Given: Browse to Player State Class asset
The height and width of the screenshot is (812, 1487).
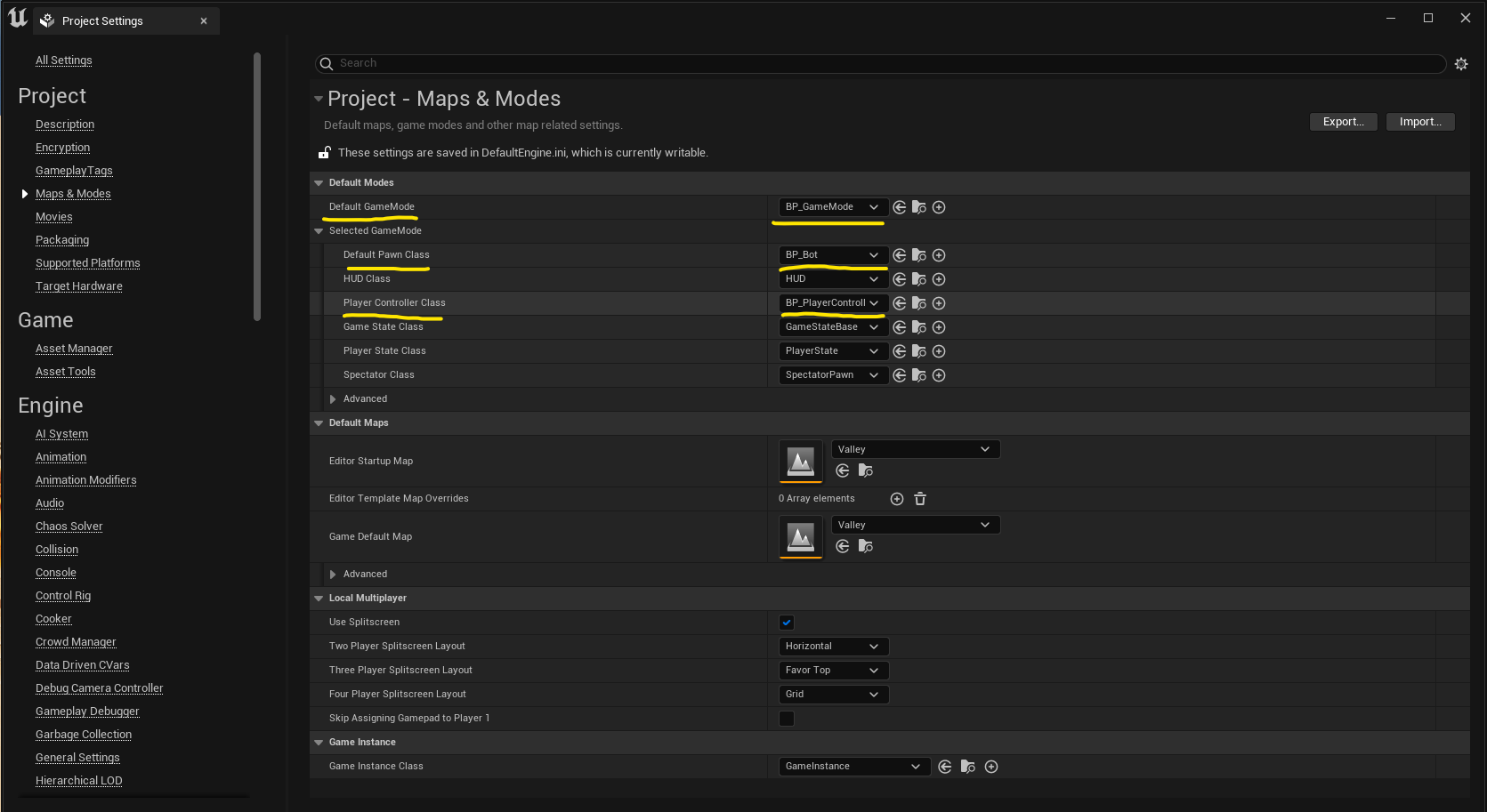Looking at the screenshot, I should [x=919, y=351].
